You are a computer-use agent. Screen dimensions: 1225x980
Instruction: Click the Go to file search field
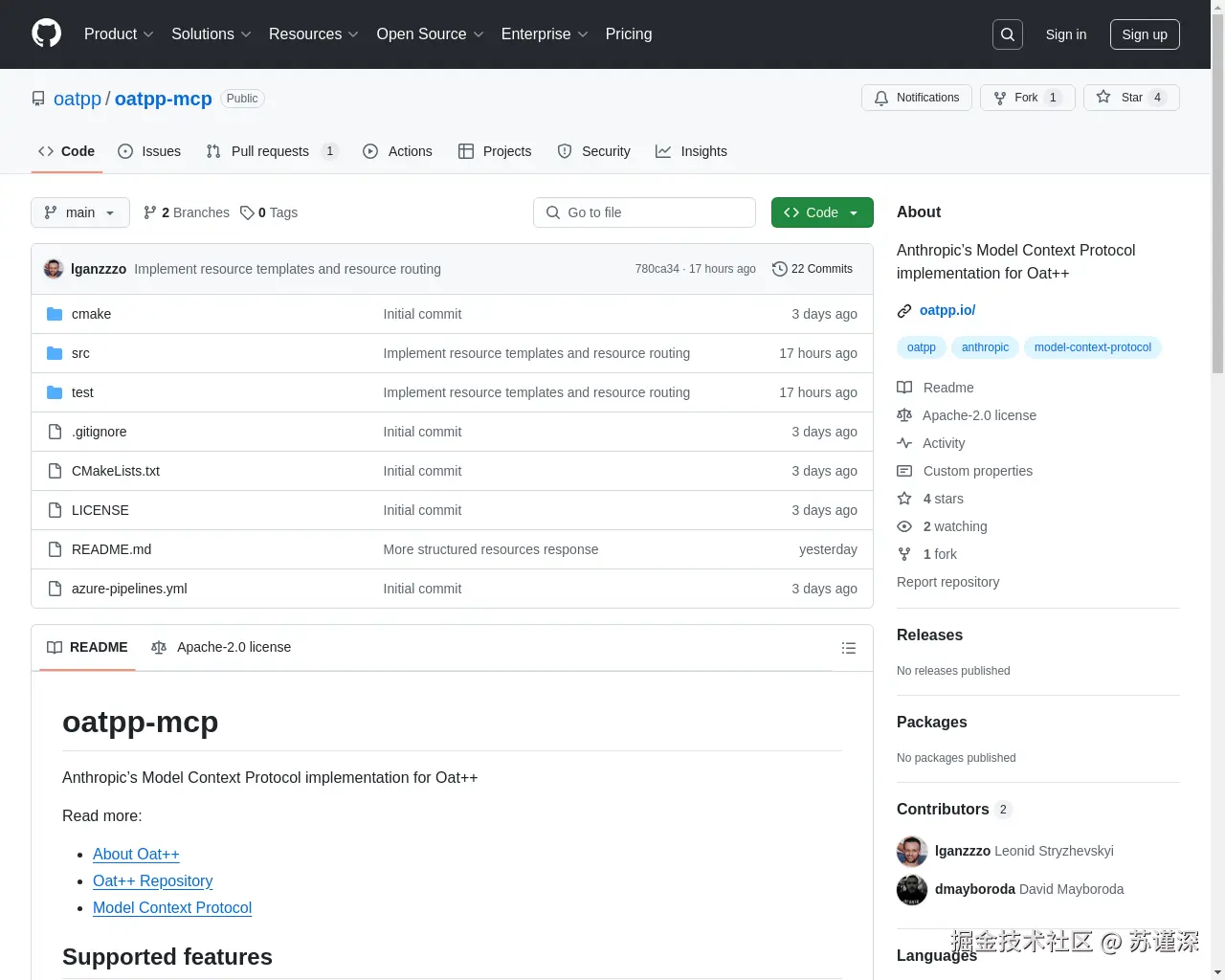(x=644, y=212)
